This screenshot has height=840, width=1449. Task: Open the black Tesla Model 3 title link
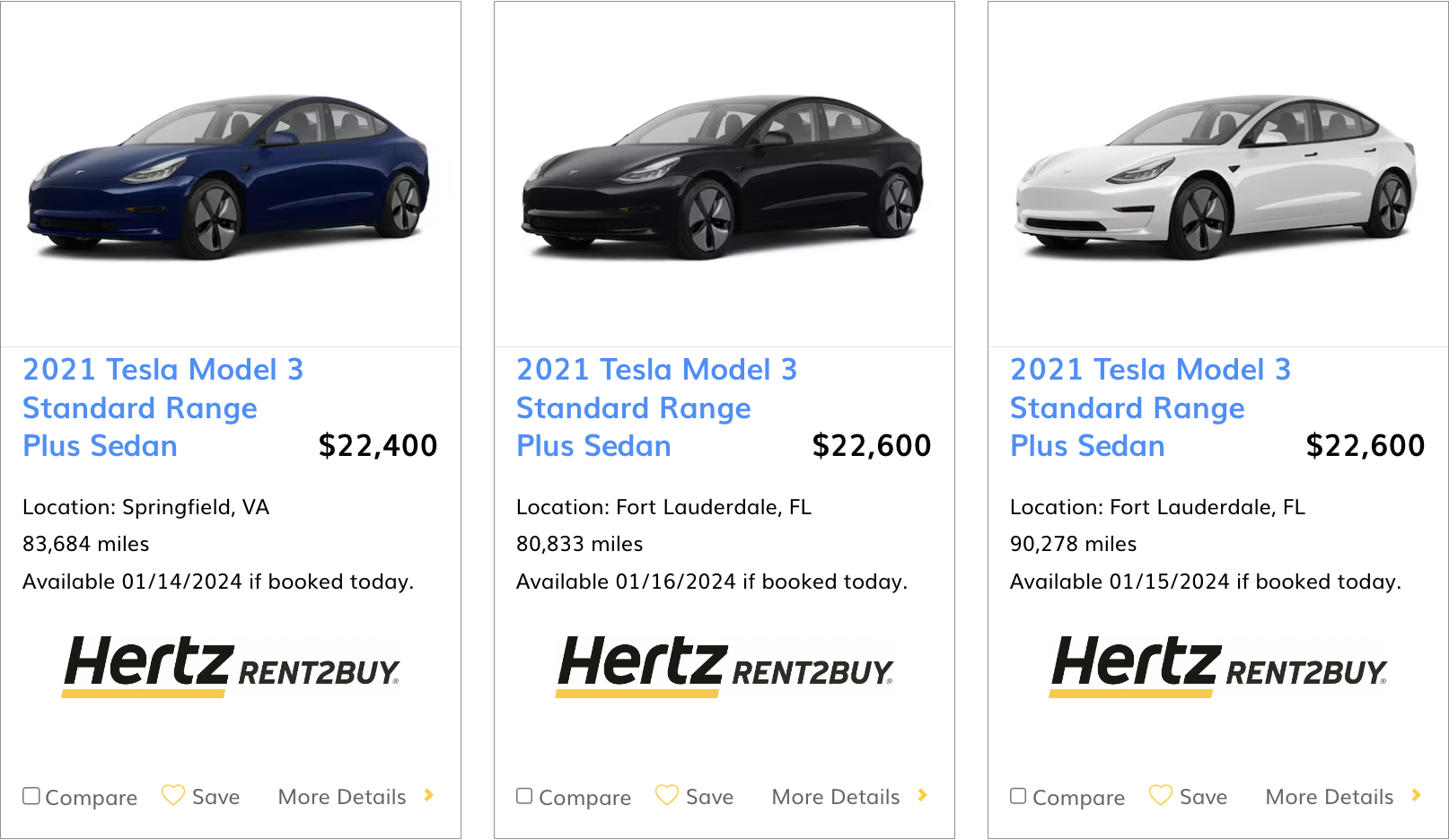656,407
